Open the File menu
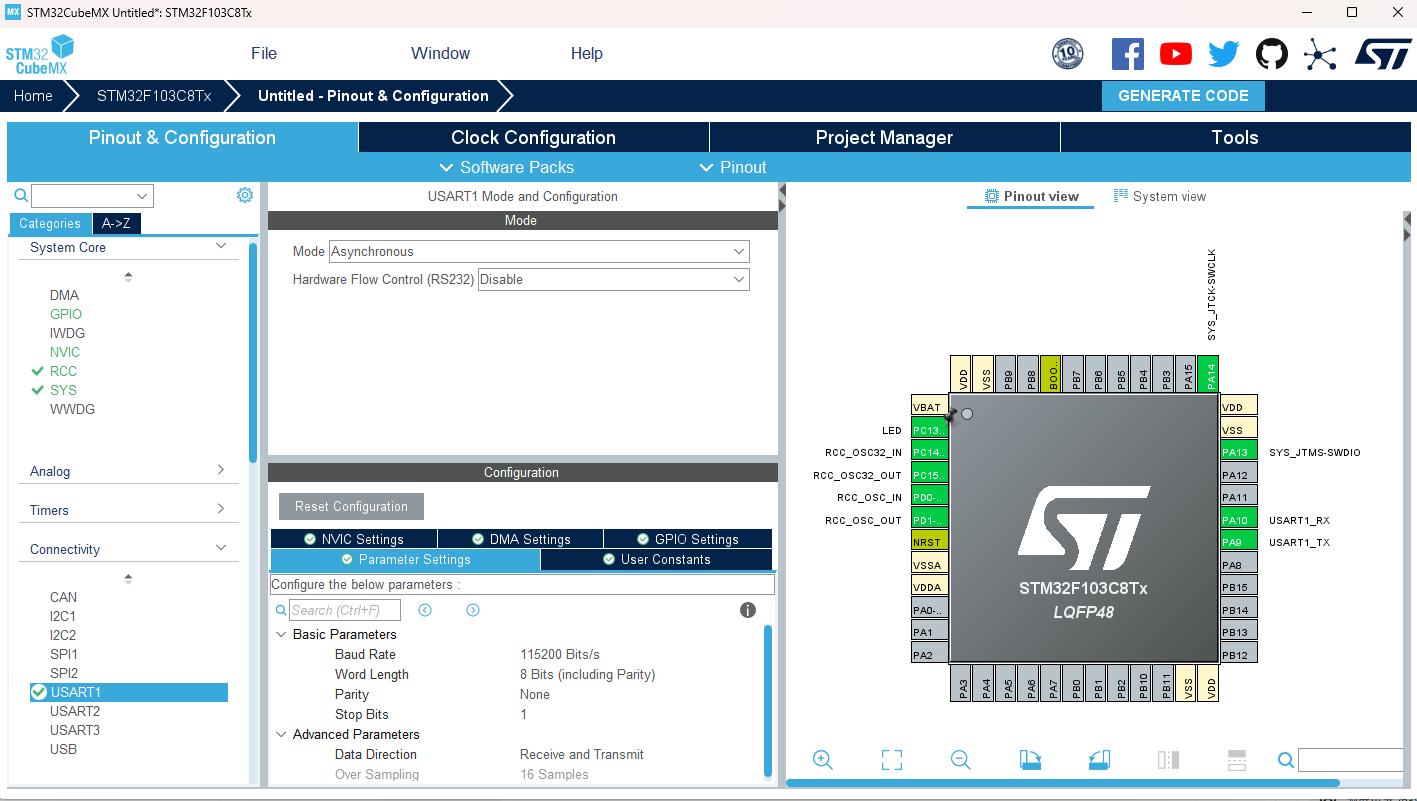 pos(264,54)
